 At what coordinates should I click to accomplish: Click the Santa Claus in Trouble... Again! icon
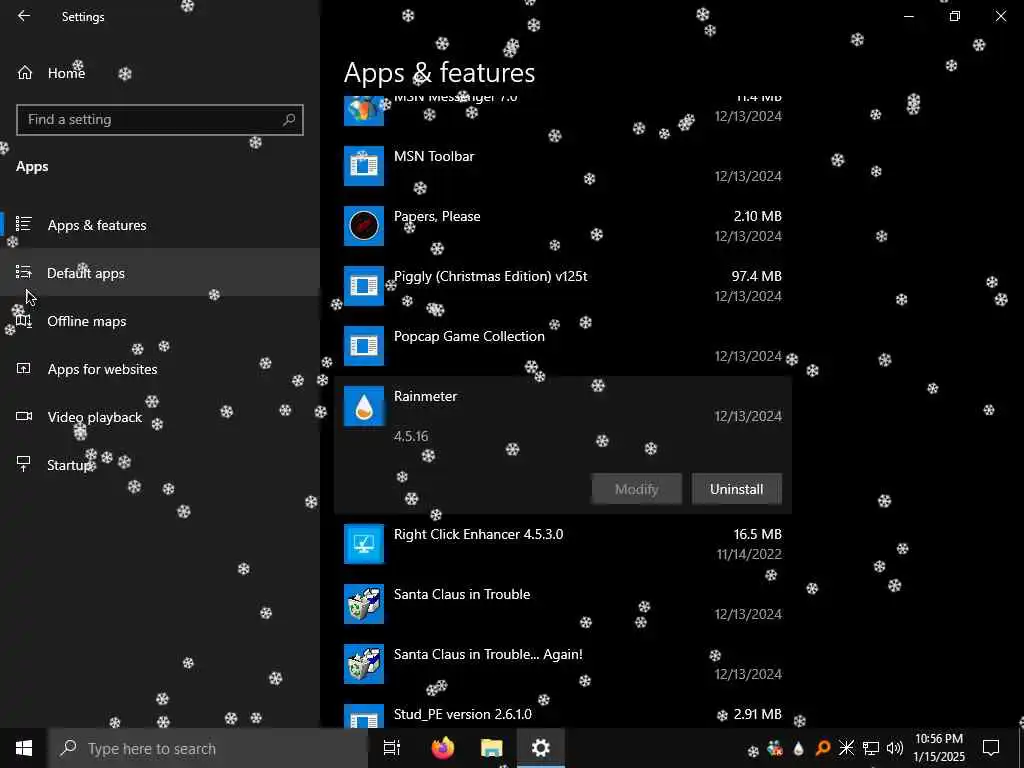(364, 664)
